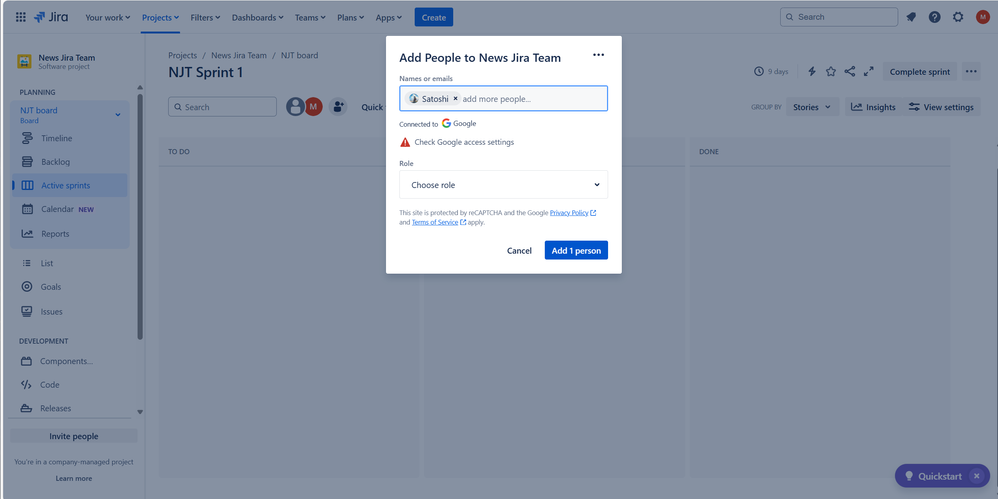The image size is (998, 499).
Task: Click the sidebar scroll up arrow
Action: point(140,88)
